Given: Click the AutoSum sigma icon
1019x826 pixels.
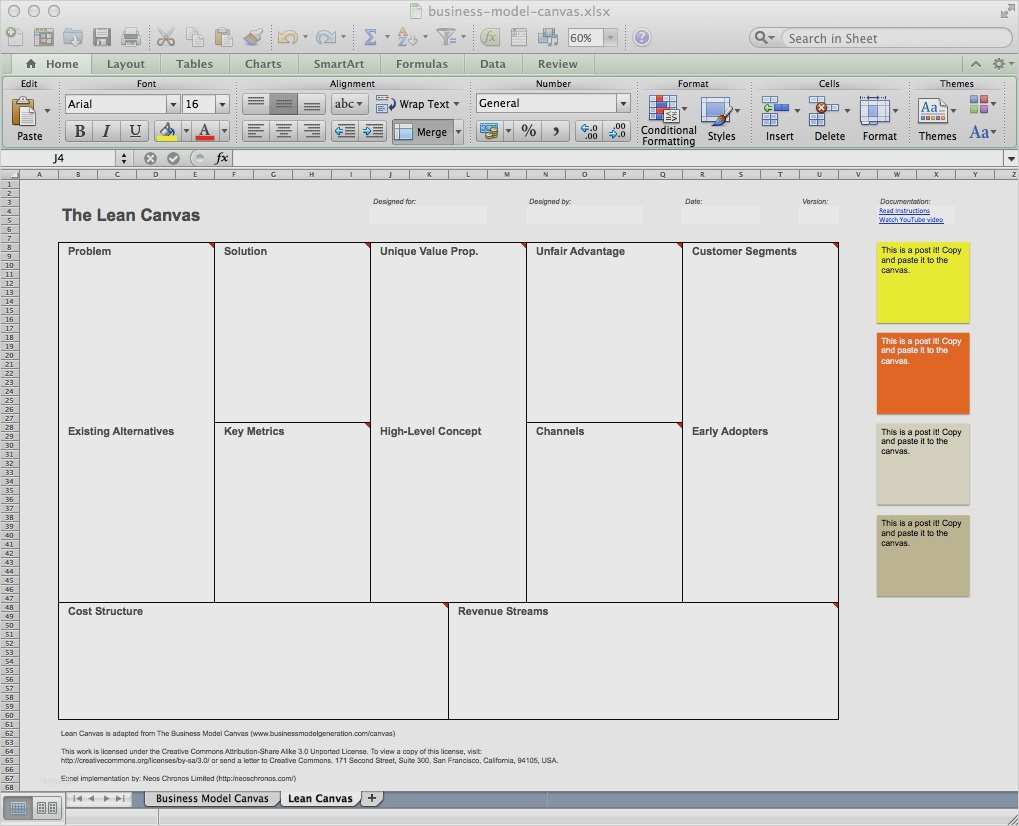Looking at the screenshot, I should click(x=370, y=37).
